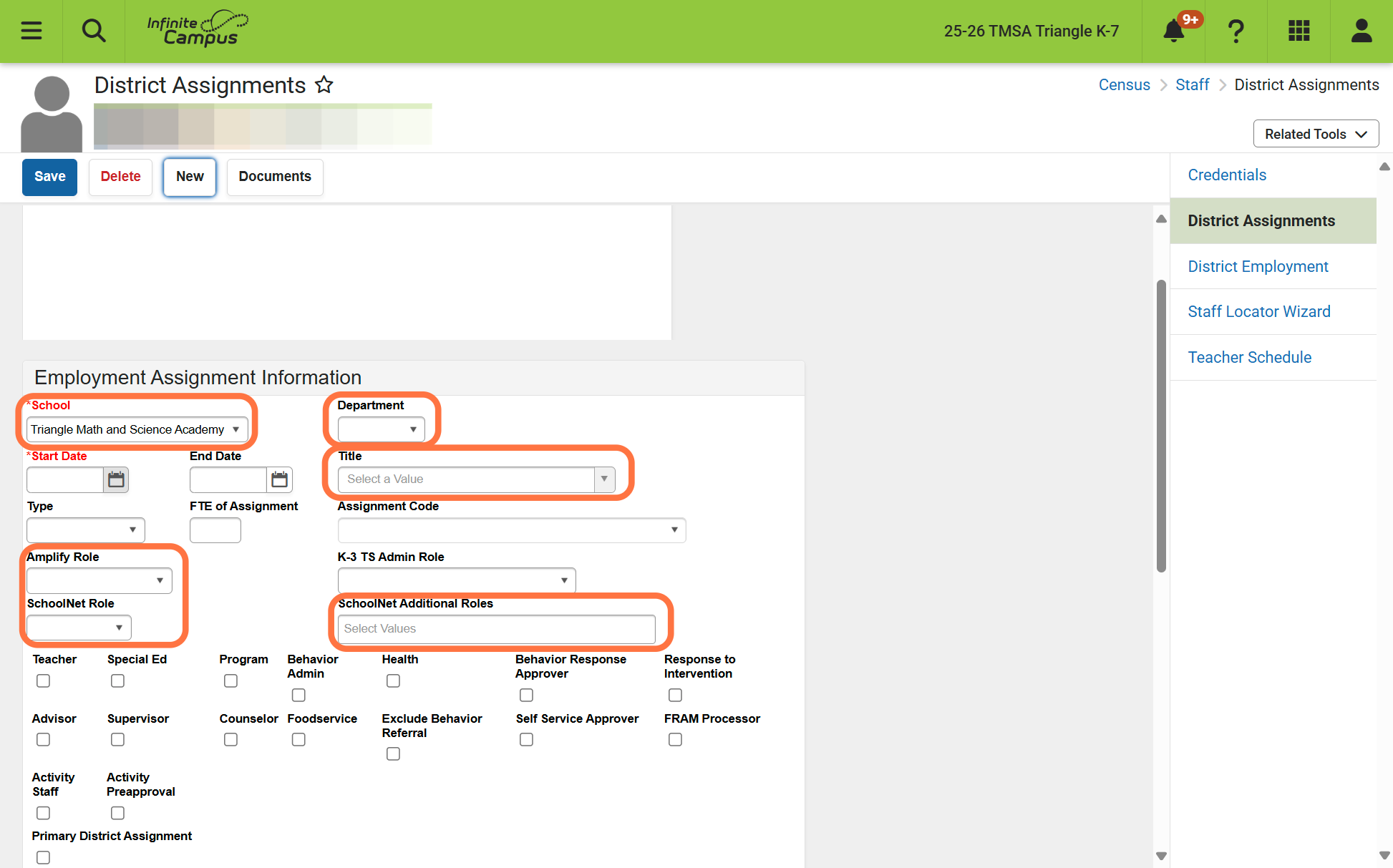Click the Save button

(49, 177)
